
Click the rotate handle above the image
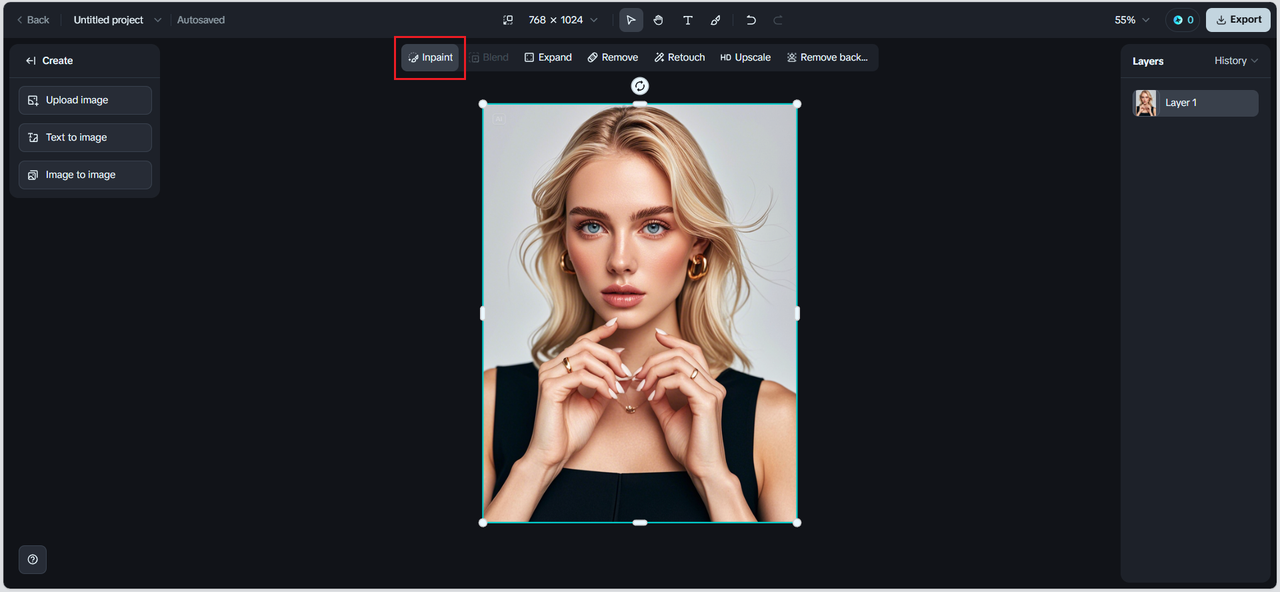tap(640, 86)
